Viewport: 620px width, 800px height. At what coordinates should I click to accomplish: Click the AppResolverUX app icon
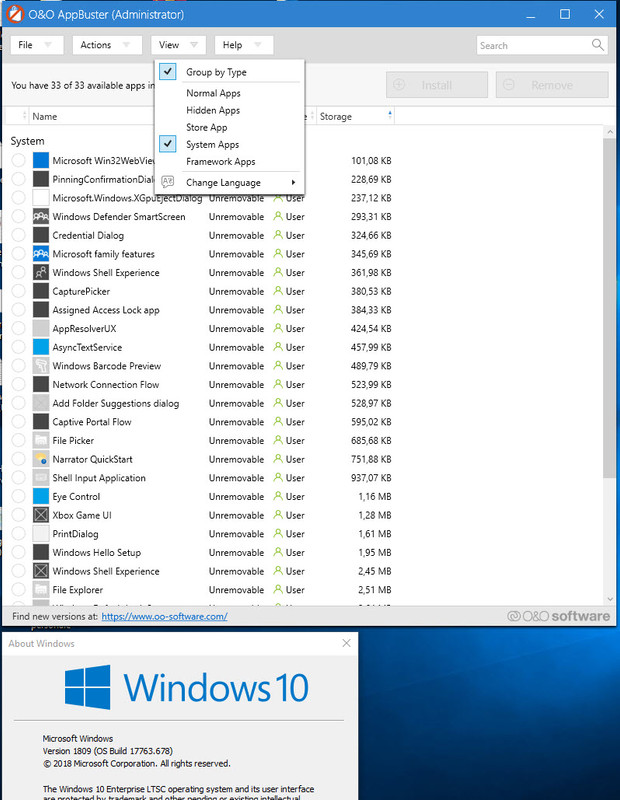point(41,329)
